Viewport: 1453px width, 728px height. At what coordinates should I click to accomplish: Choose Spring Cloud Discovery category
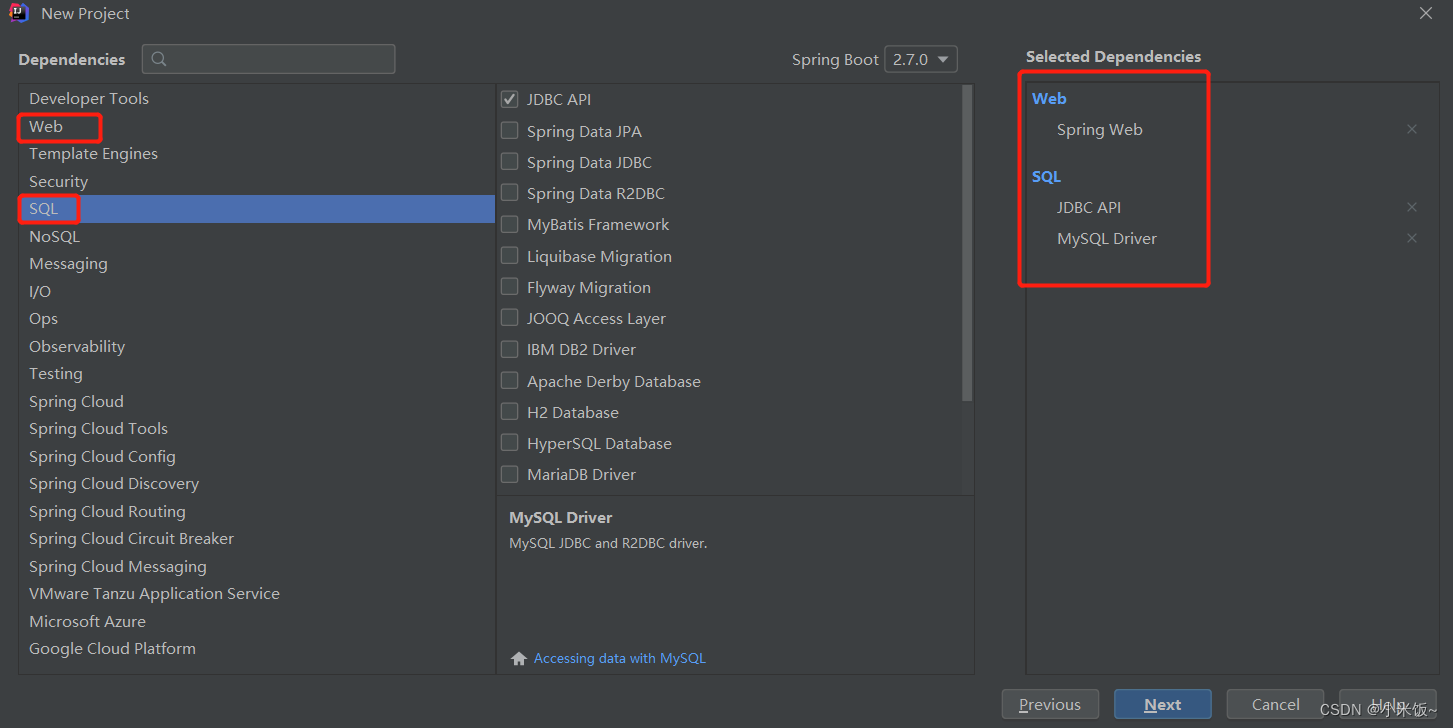(x=257, y=483)
